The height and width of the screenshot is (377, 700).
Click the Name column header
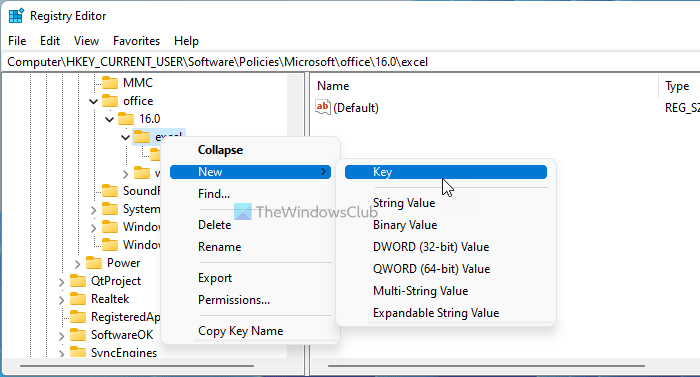(x=484, y=86)
